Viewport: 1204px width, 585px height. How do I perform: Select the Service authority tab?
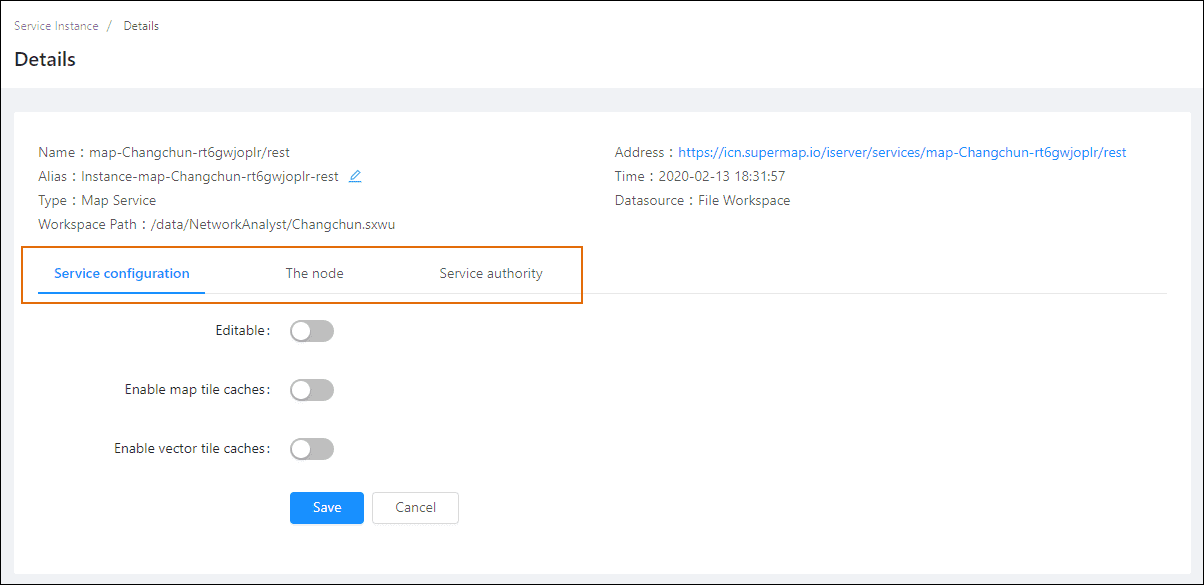pyautogui.click(x=490, y=273)
